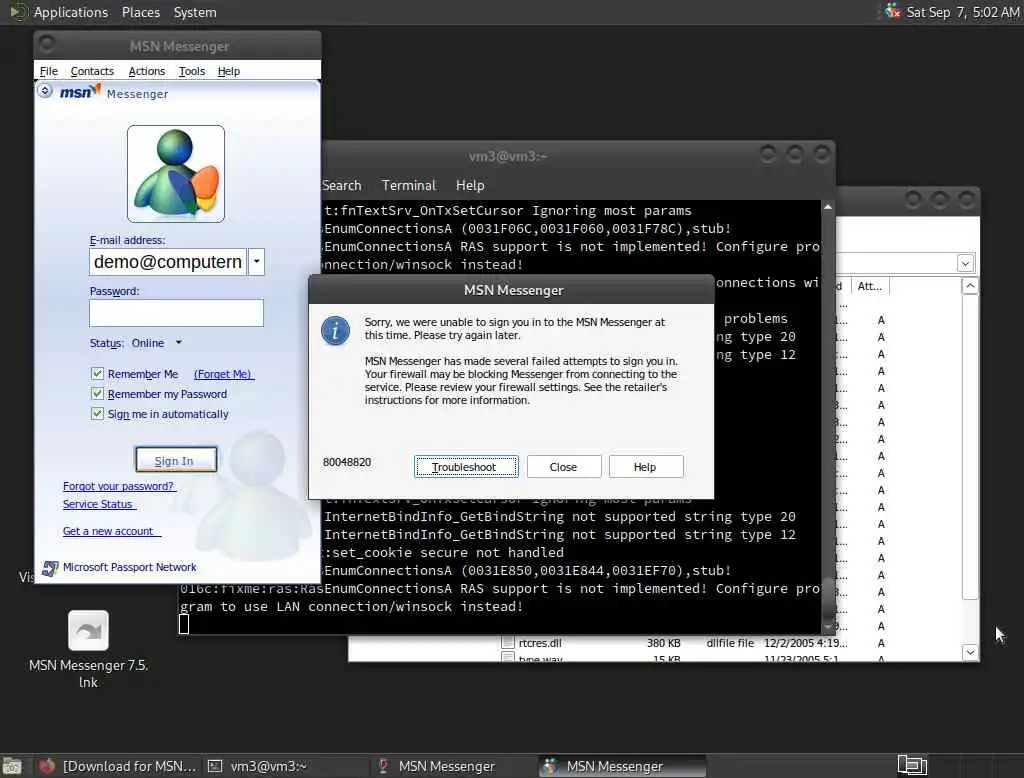Click the 380 KB size cell

tap(664, 643)
